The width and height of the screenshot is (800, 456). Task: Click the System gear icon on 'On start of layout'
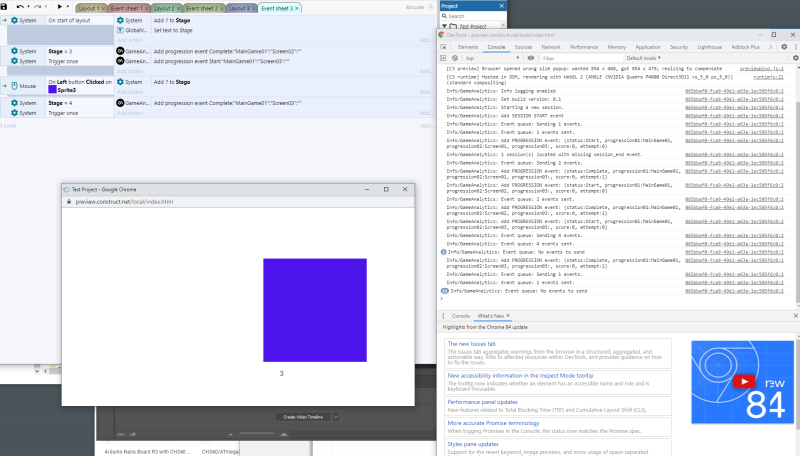(x=14, y=20)
